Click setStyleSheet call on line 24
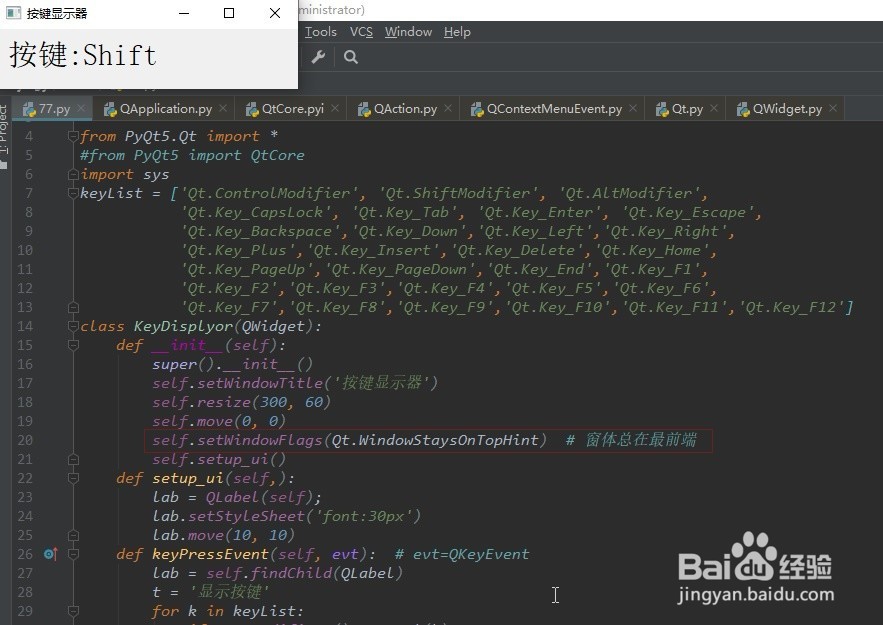883x625 pixels. tap(246, 516)
